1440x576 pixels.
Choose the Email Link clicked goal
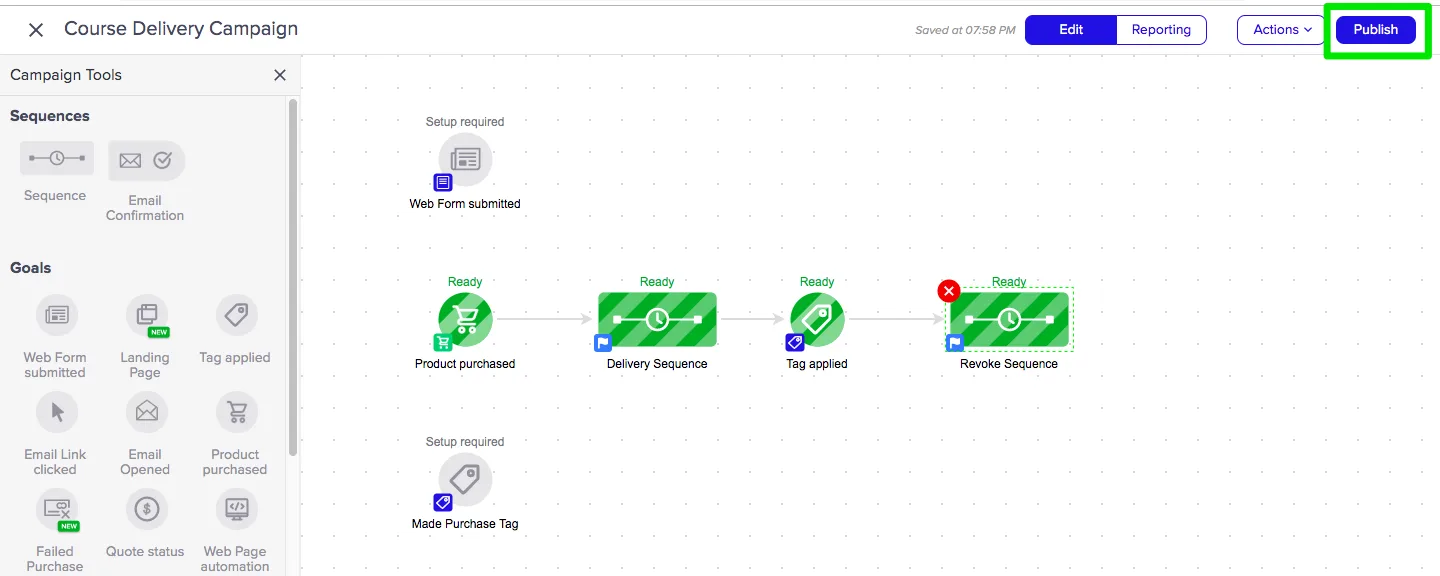coord(56,412)
